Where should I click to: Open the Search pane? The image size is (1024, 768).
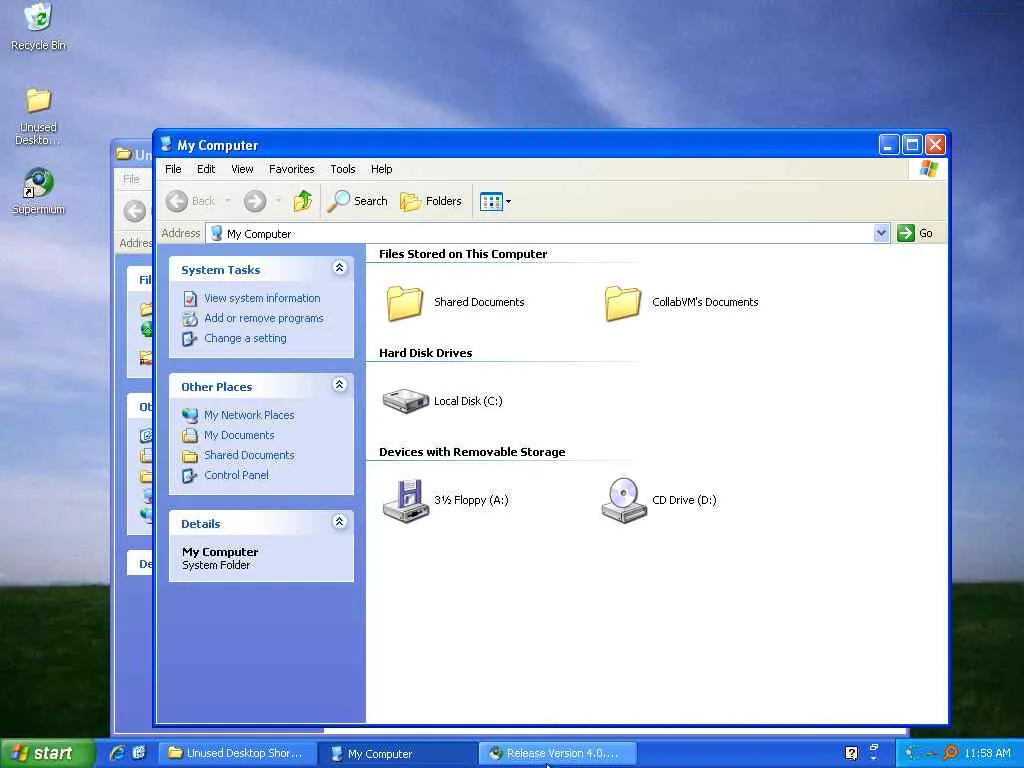coord(357,201)
